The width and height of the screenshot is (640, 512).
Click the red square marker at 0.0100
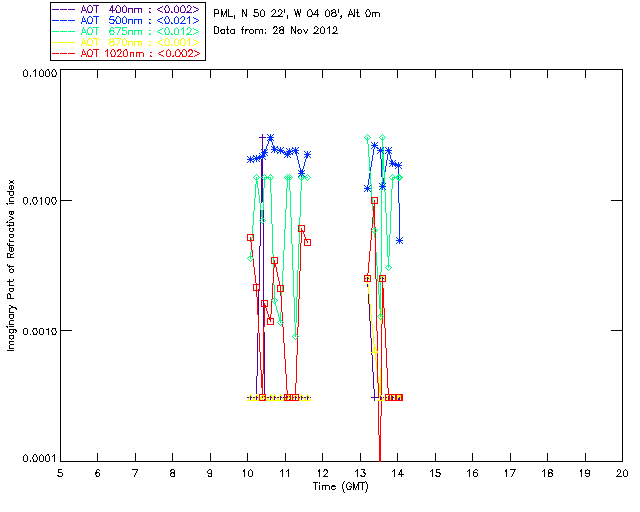[374, 200]
